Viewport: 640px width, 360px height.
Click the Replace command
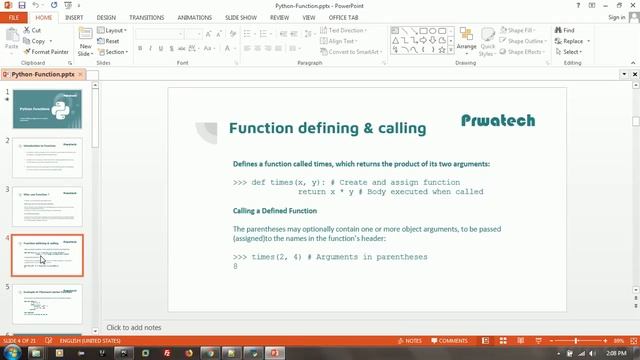coord(569,41)
